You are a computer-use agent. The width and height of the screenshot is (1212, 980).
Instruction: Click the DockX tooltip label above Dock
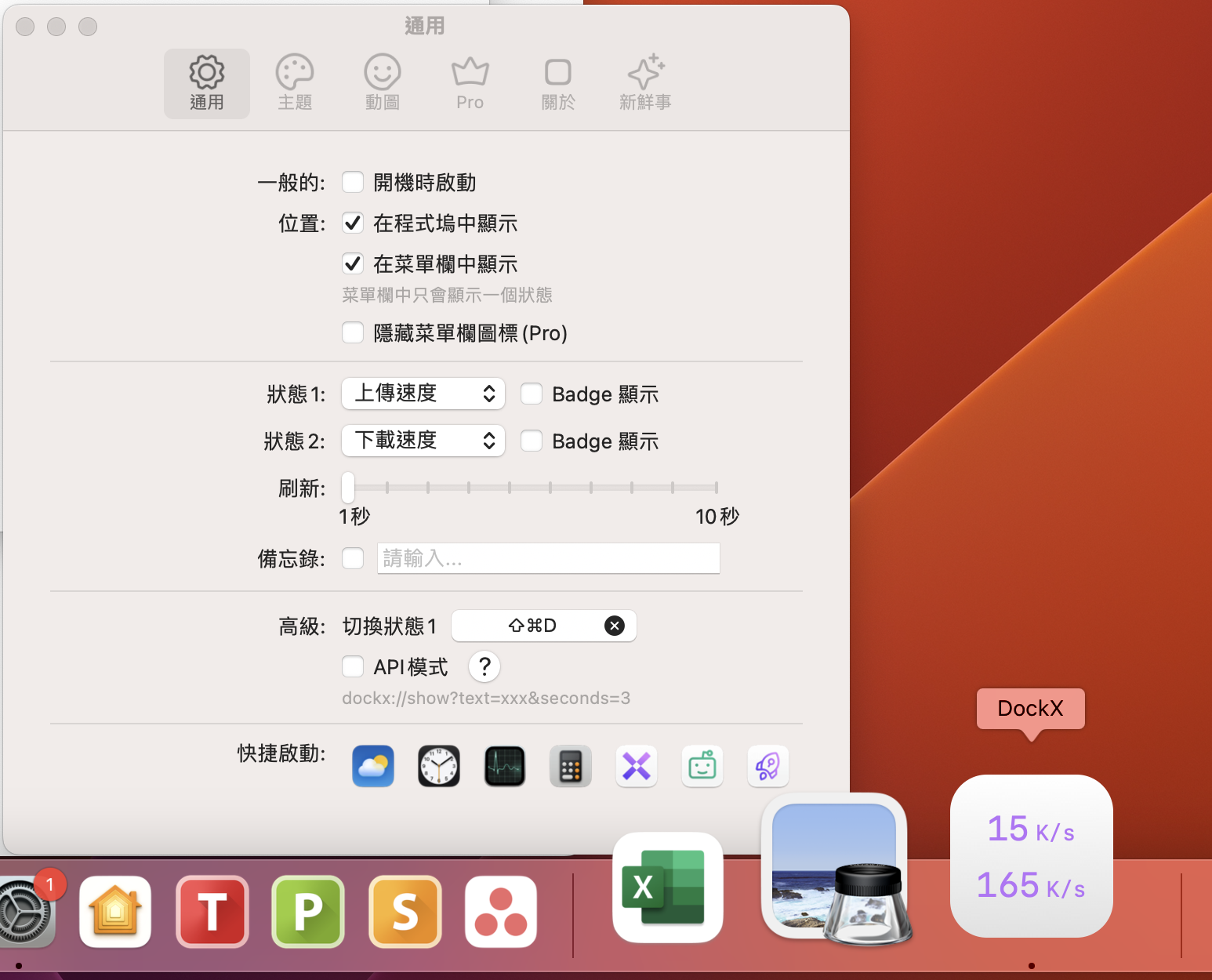click(x=1031, y=709)
